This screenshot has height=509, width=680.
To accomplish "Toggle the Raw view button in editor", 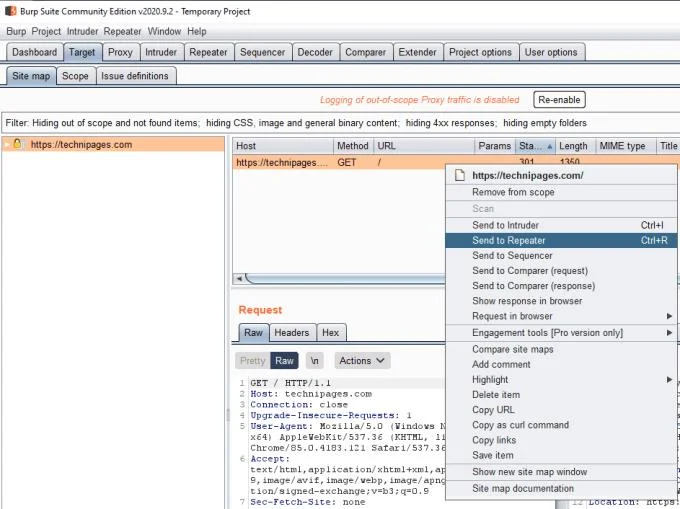I will (x=284, y=361).
